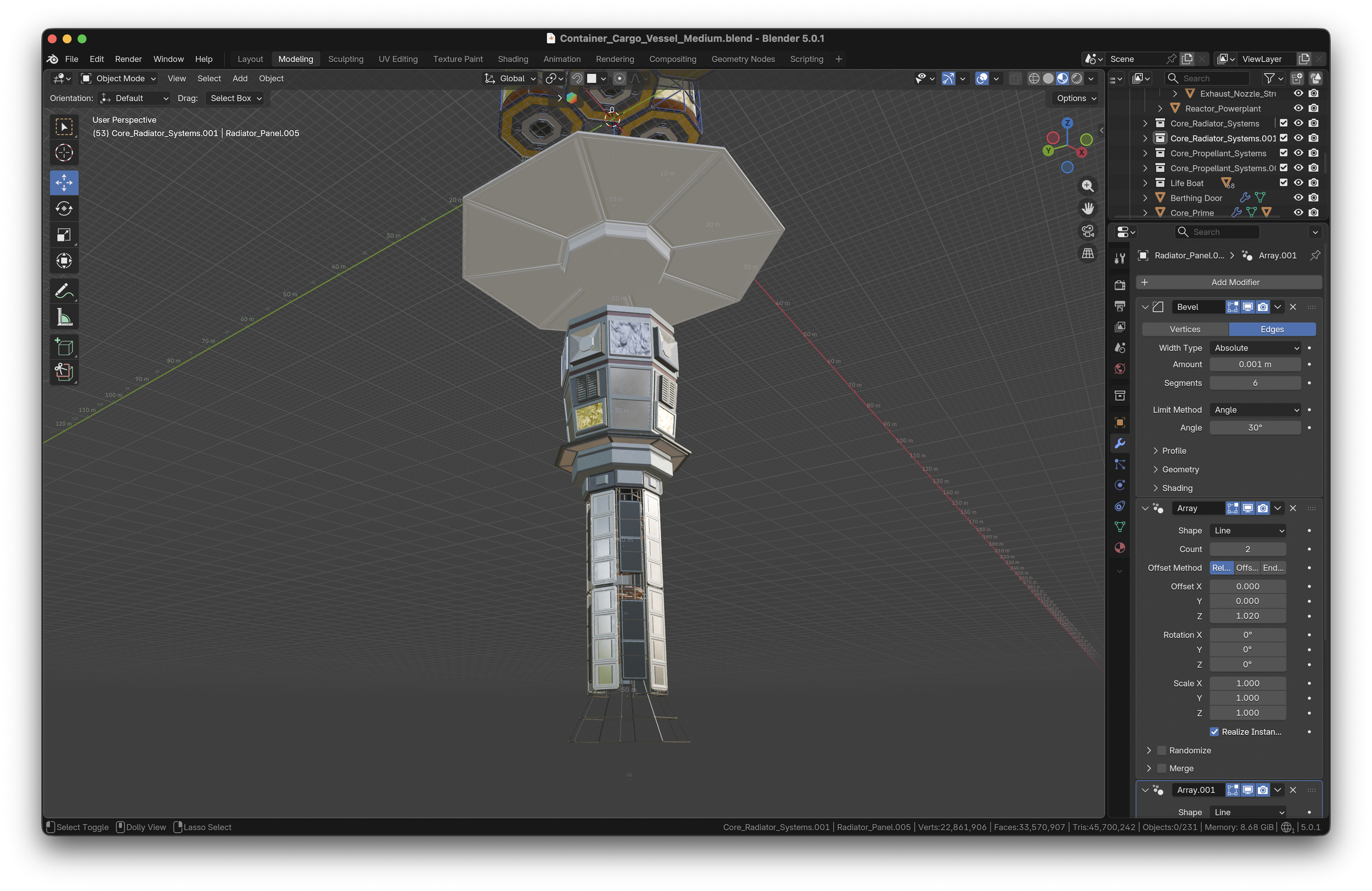Expand the Profile subpanel
1372x891 pixels.
(1174, 450)
